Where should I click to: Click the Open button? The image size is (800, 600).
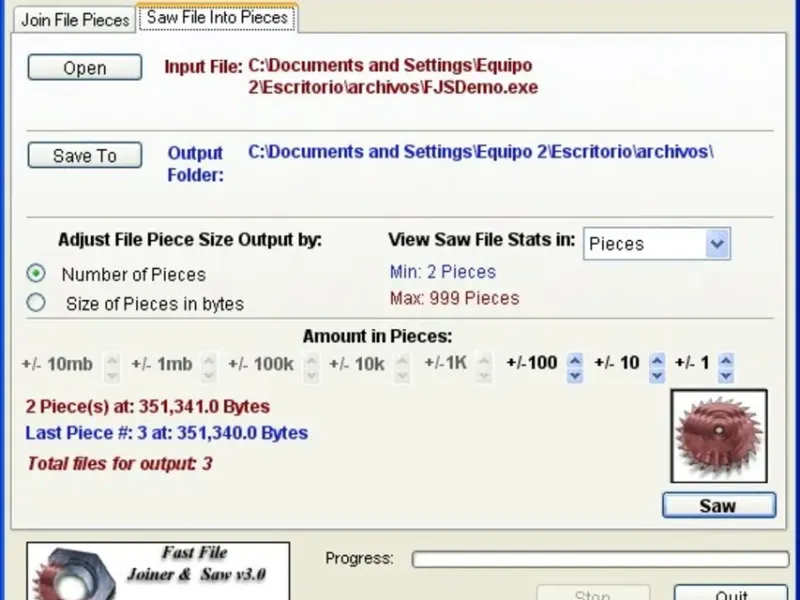tap(85, 67)
